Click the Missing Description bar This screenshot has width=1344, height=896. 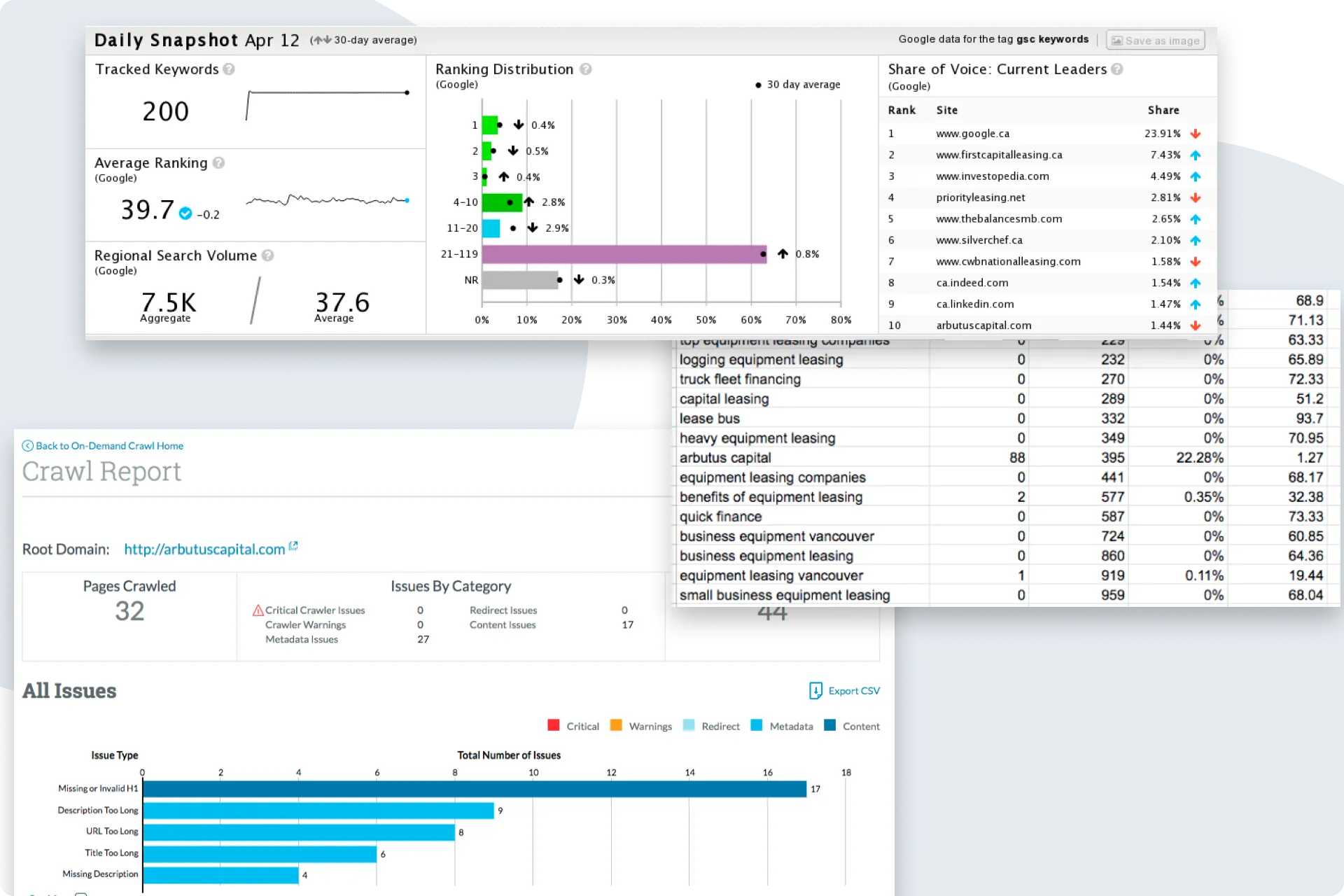(220, 875)
